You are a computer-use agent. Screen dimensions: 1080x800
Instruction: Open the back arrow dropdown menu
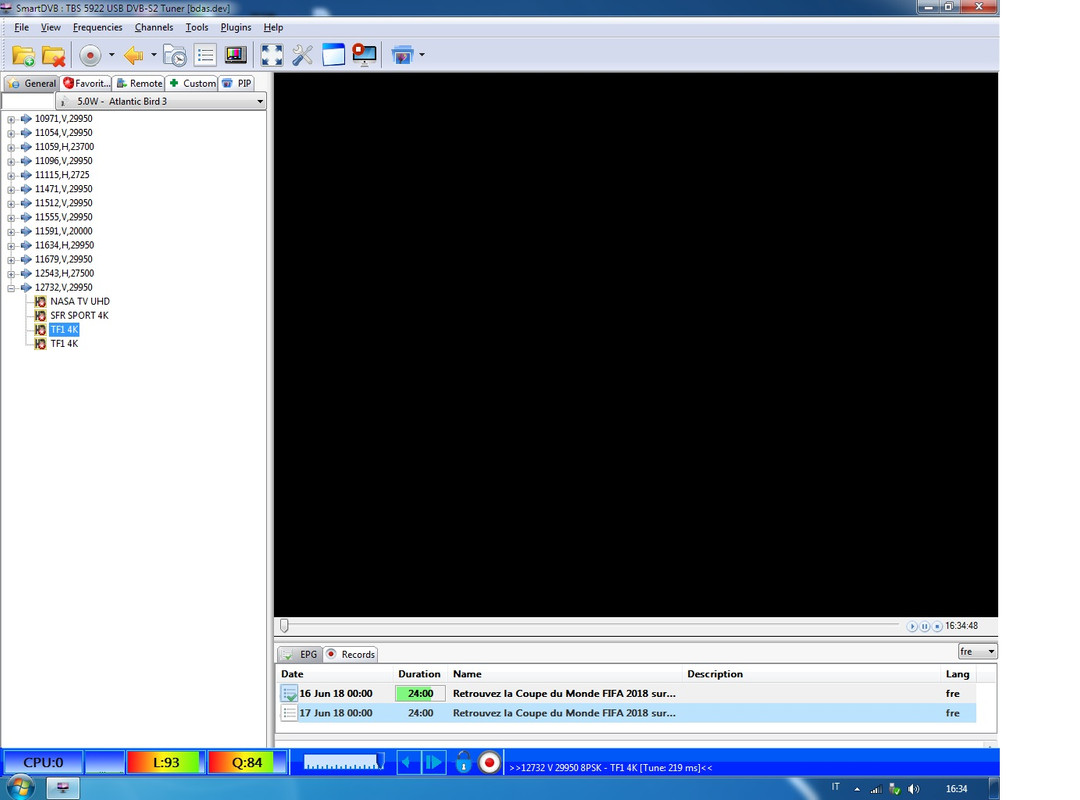coord(154,55)
